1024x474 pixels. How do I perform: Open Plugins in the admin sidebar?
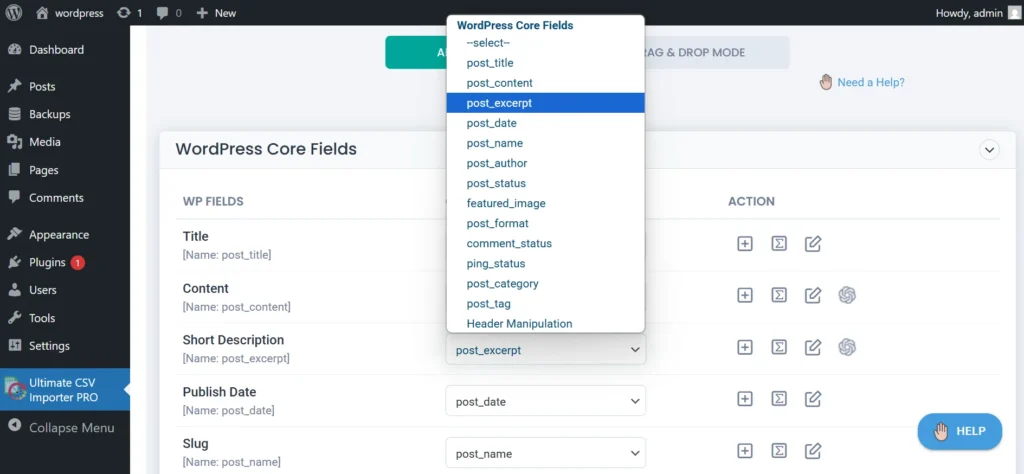[47, 262]
